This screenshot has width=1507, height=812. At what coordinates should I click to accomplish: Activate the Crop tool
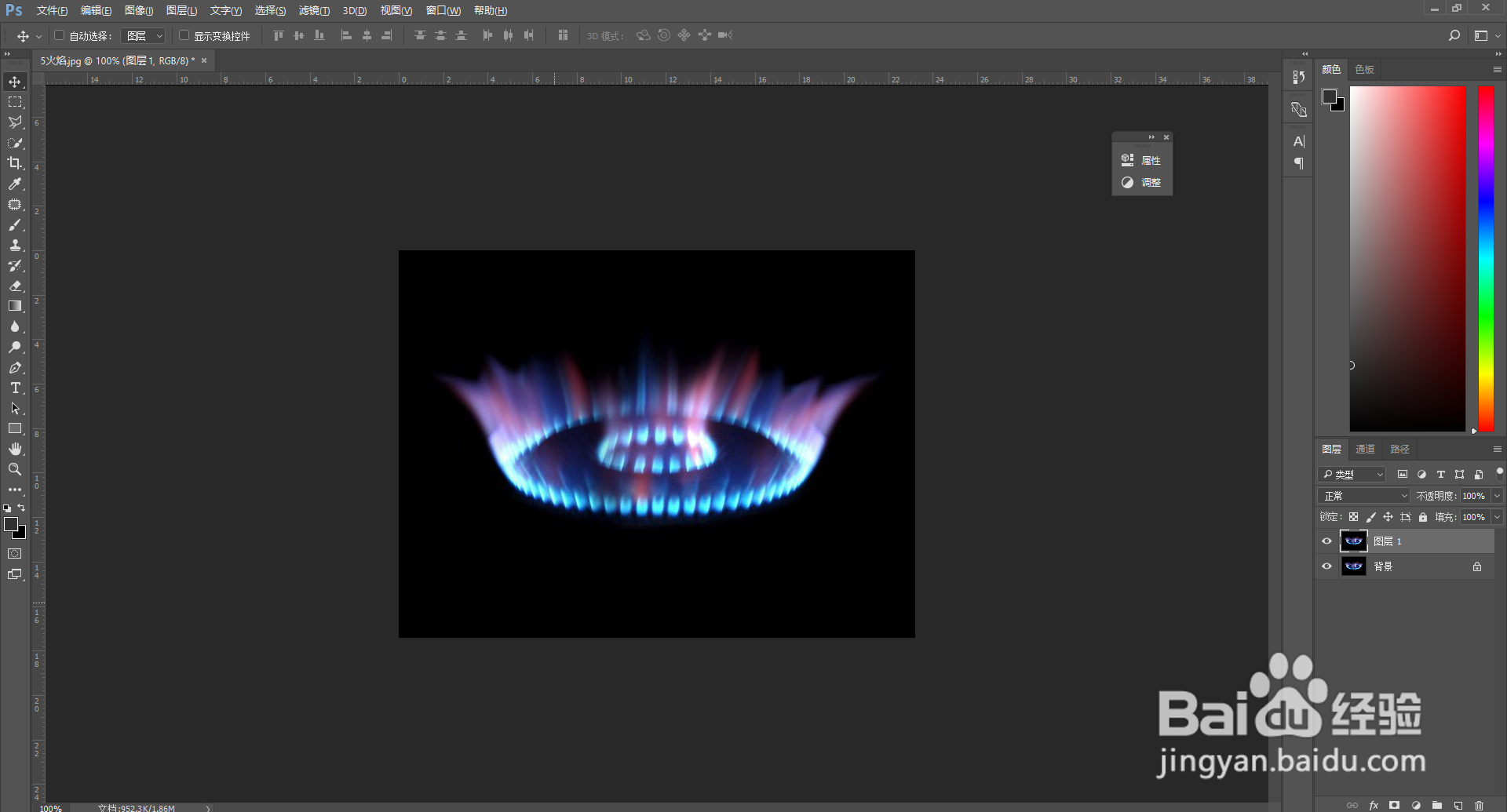point(14,163)
